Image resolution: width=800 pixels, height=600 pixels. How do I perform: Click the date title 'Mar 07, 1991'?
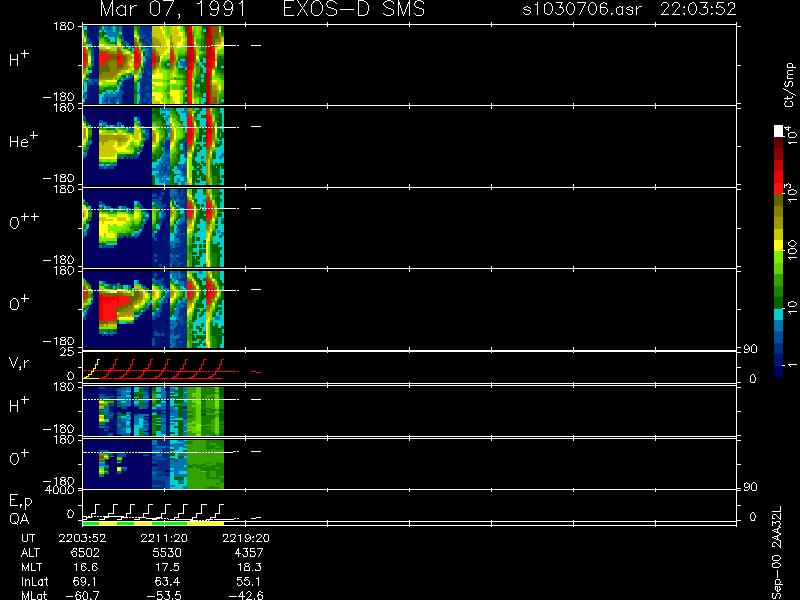[x=172, y=9]
